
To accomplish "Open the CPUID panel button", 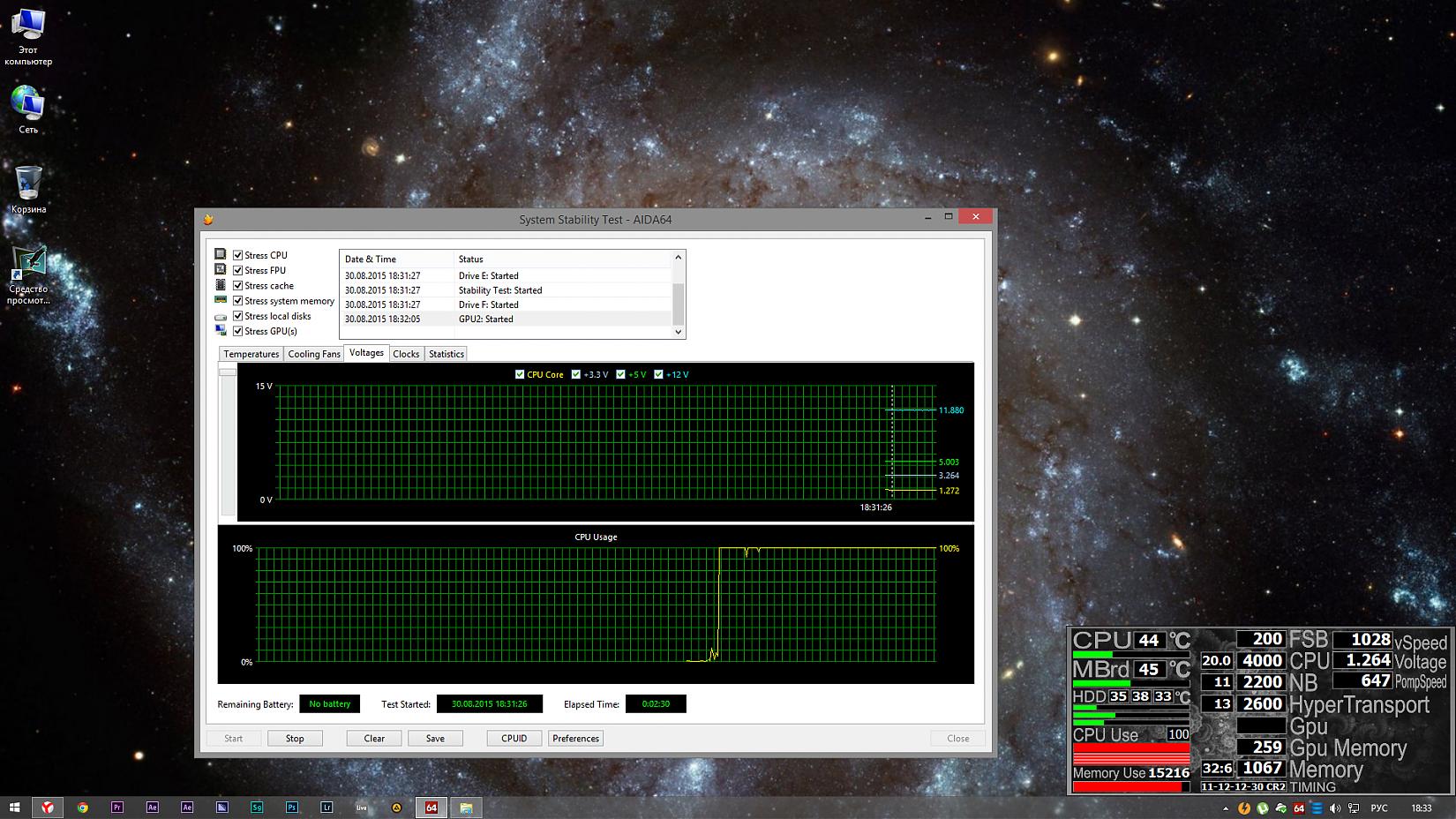I will click(x=514, y=739).
